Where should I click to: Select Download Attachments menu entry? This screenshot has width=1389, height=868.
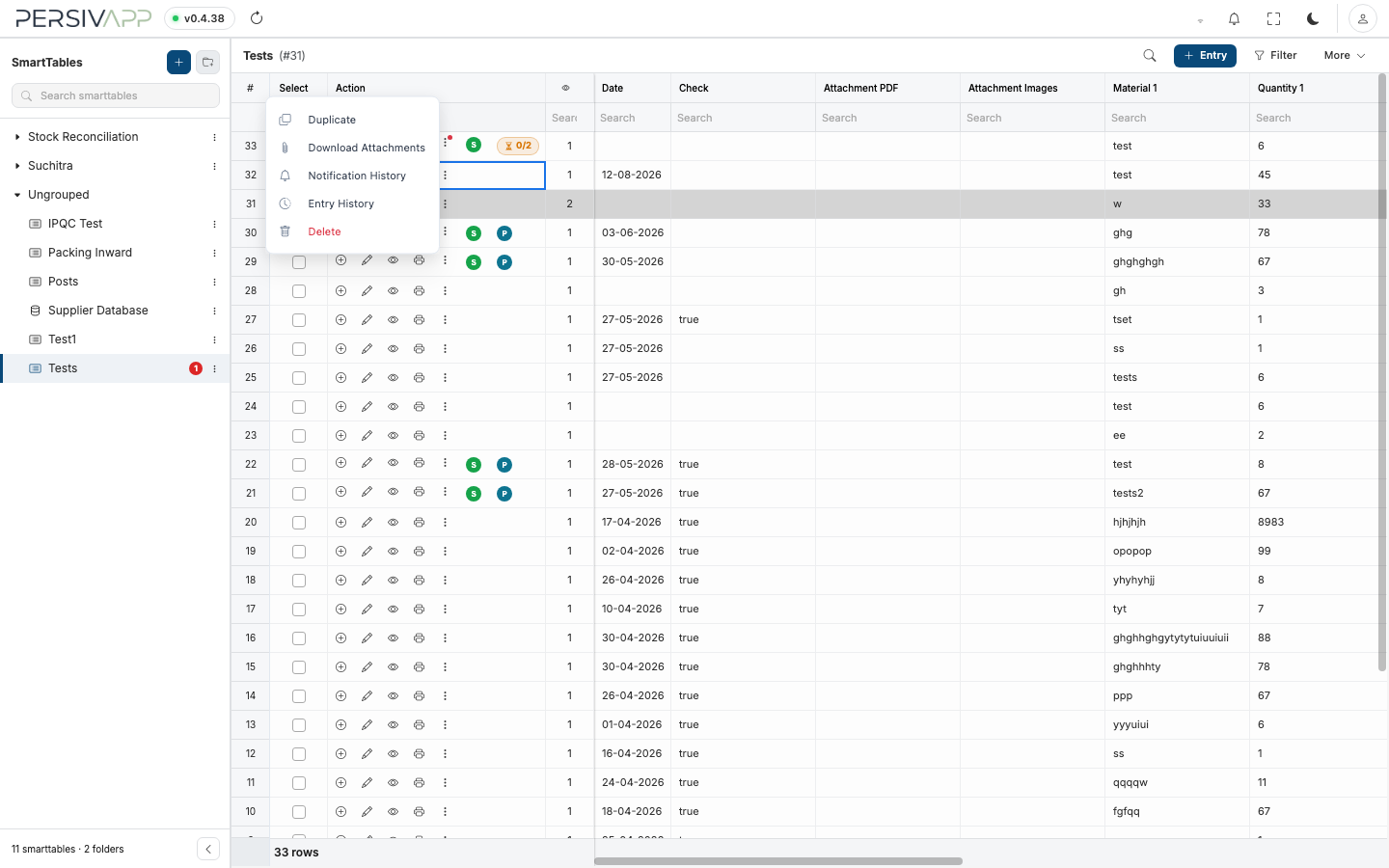pos(352,148)
